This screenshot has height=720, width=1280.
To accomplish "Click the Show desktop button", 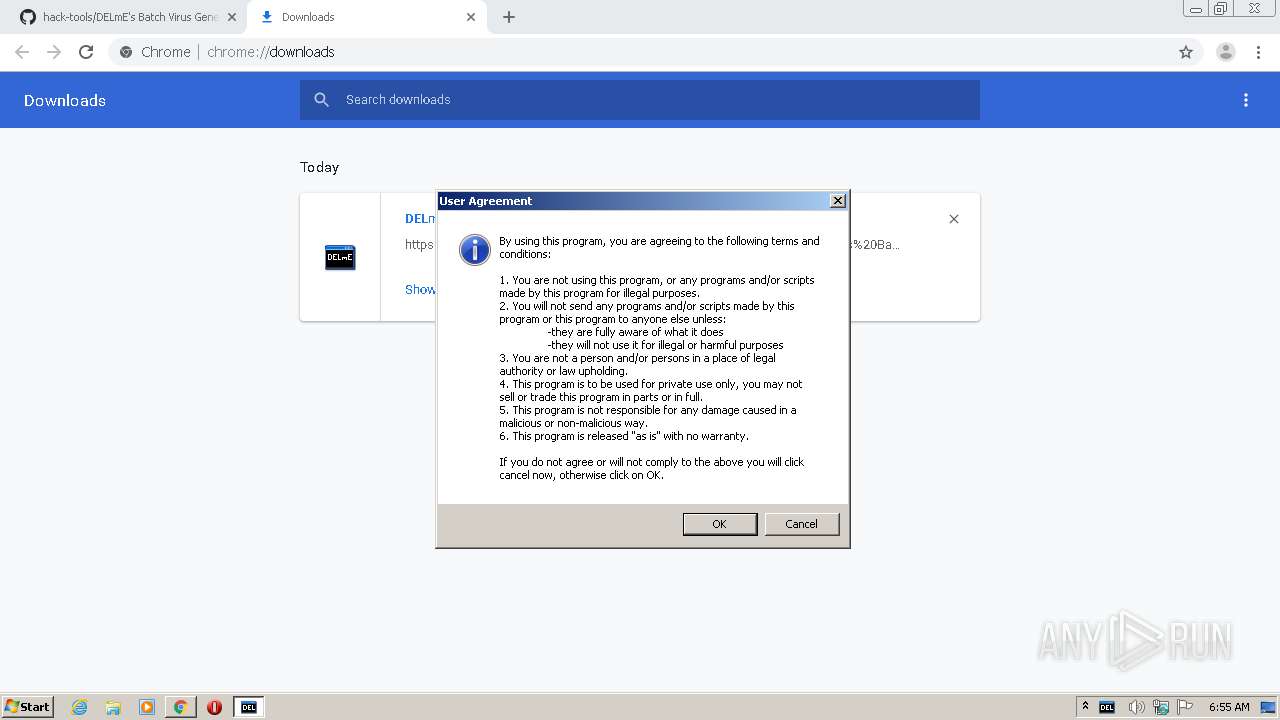I will point(1270,707).
